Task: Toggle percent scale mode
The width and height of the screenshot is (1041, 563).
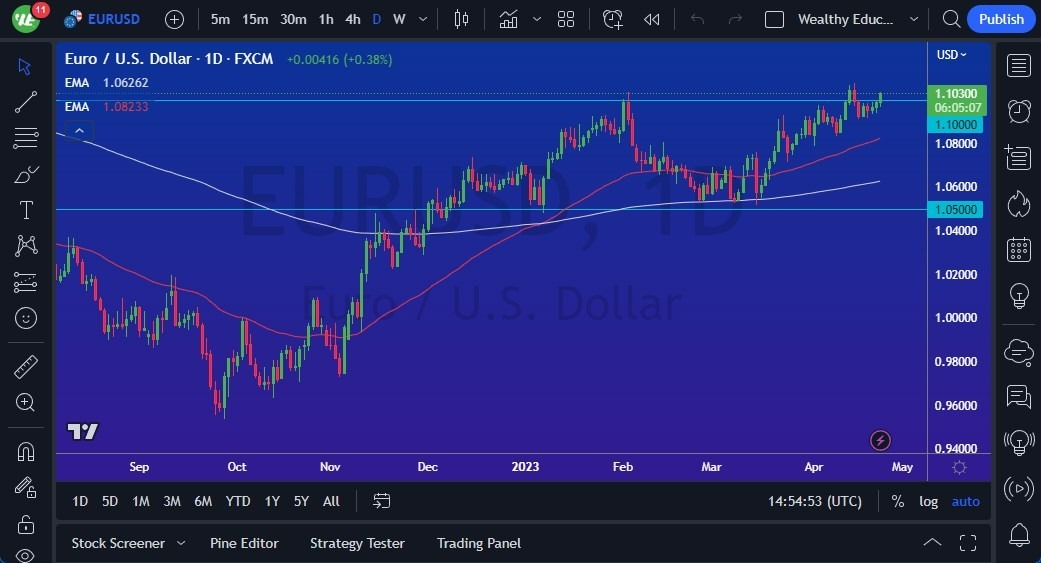Action: click(898, 501)
